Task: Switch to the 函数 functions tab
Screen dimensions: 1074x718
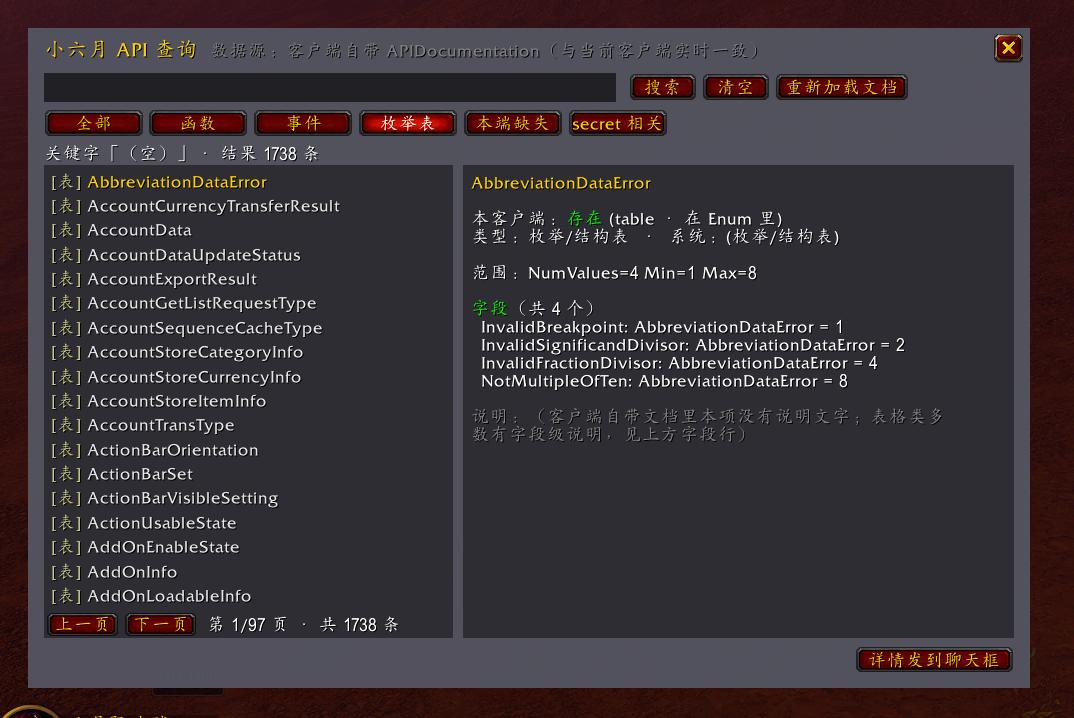Action: [198, 123]
